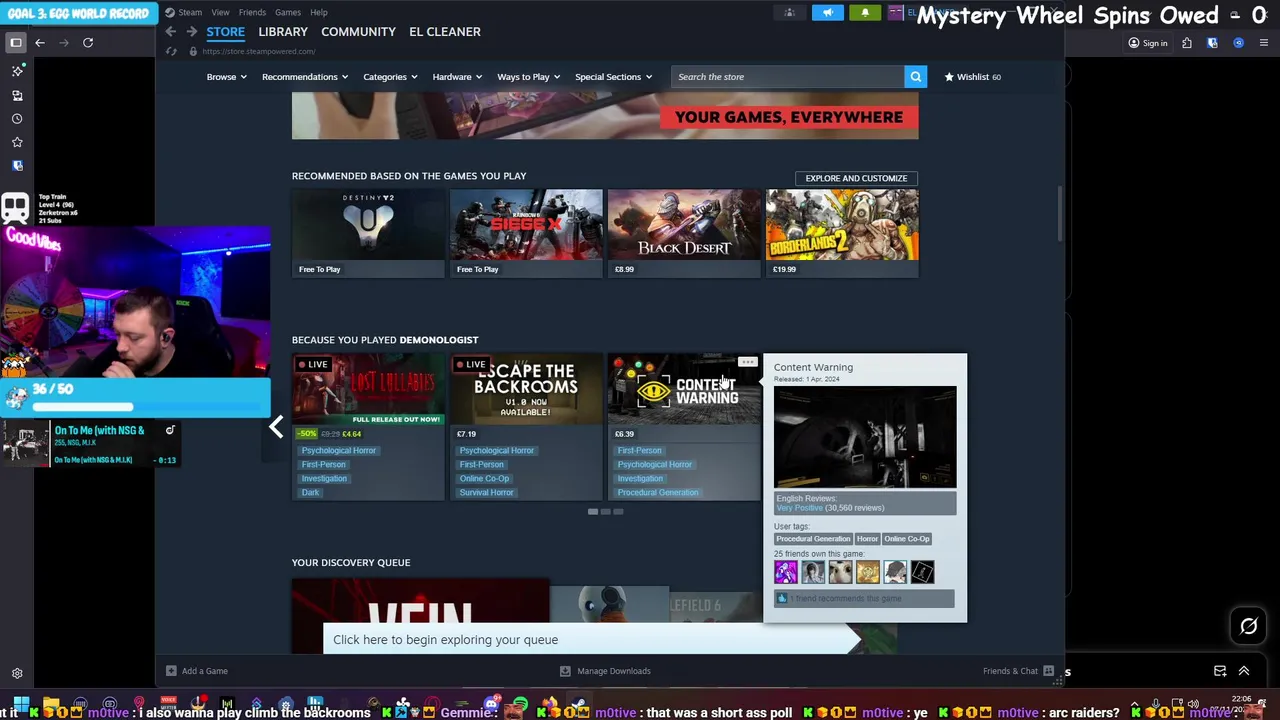Open Steam announcements megaphone button
This screenshot has width=1280, height=720.
click(x=827, y=13)
